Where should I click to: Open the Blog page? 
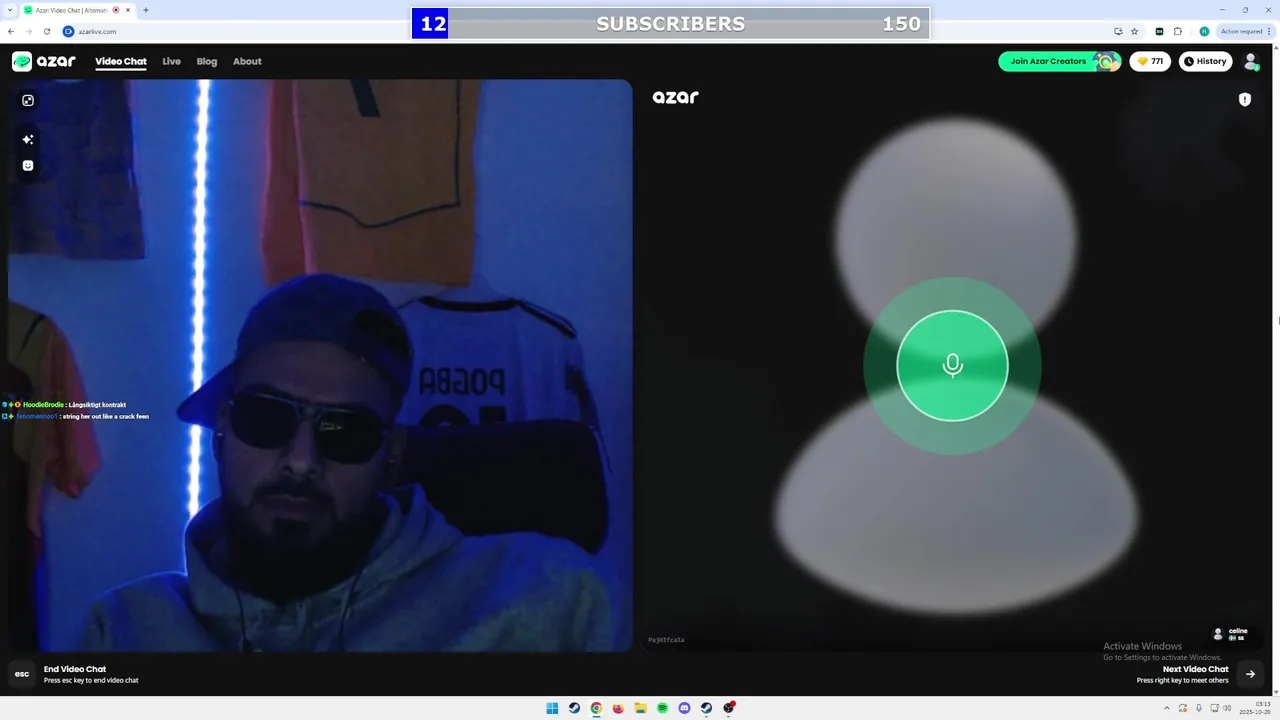click(x=207, y=61)
